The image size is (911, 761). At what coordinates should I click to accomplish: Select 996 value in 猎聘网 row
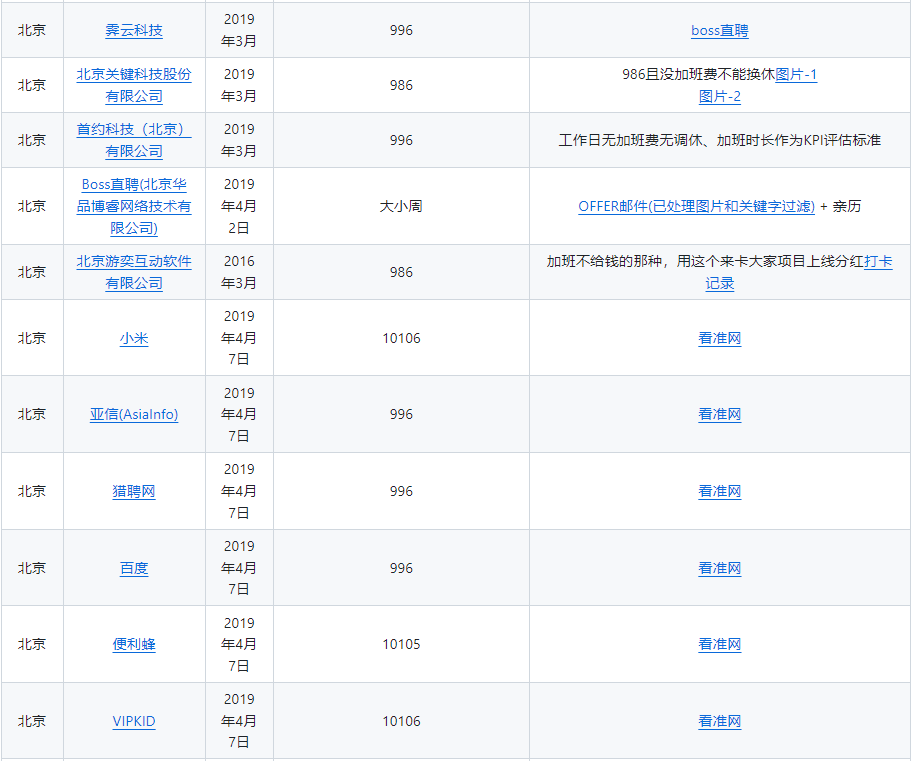pos(401,491)
